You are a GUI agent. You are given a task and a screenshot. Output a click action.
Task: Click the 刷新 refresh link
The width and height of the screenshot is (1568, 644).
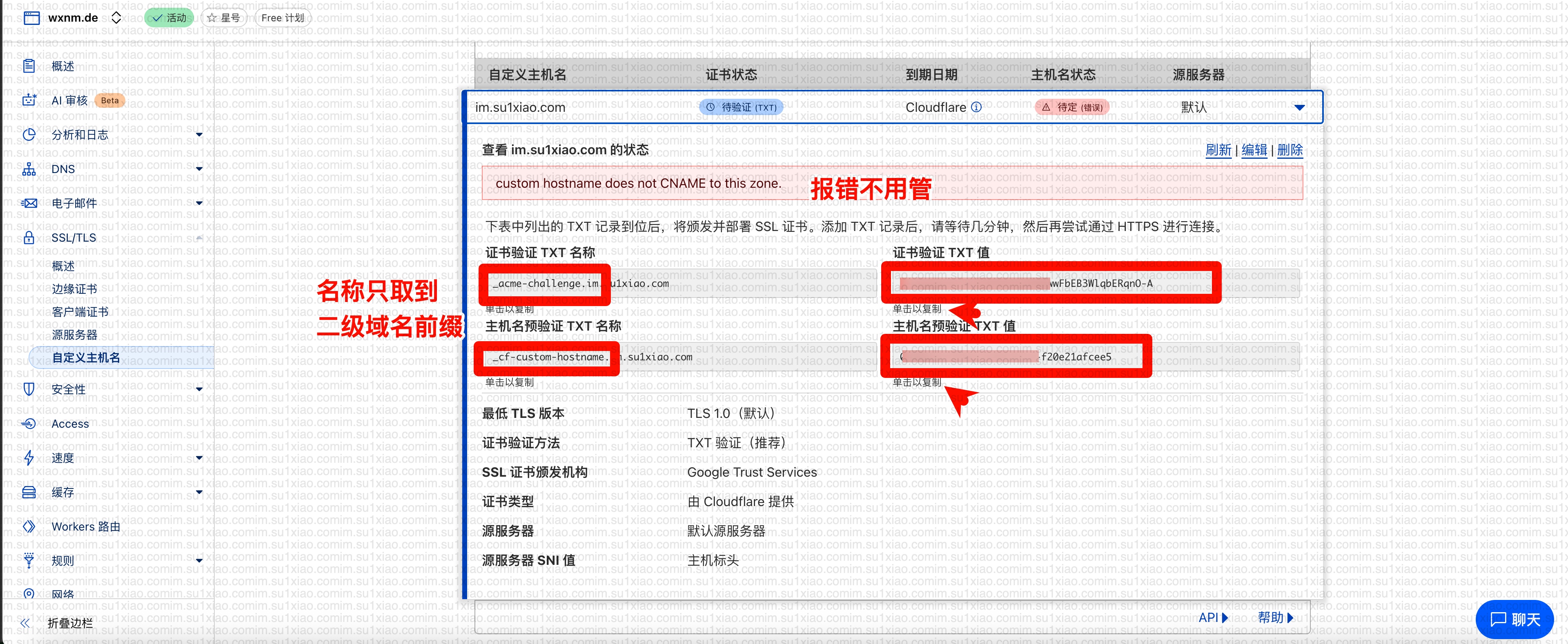click(x=1218, y=150)
